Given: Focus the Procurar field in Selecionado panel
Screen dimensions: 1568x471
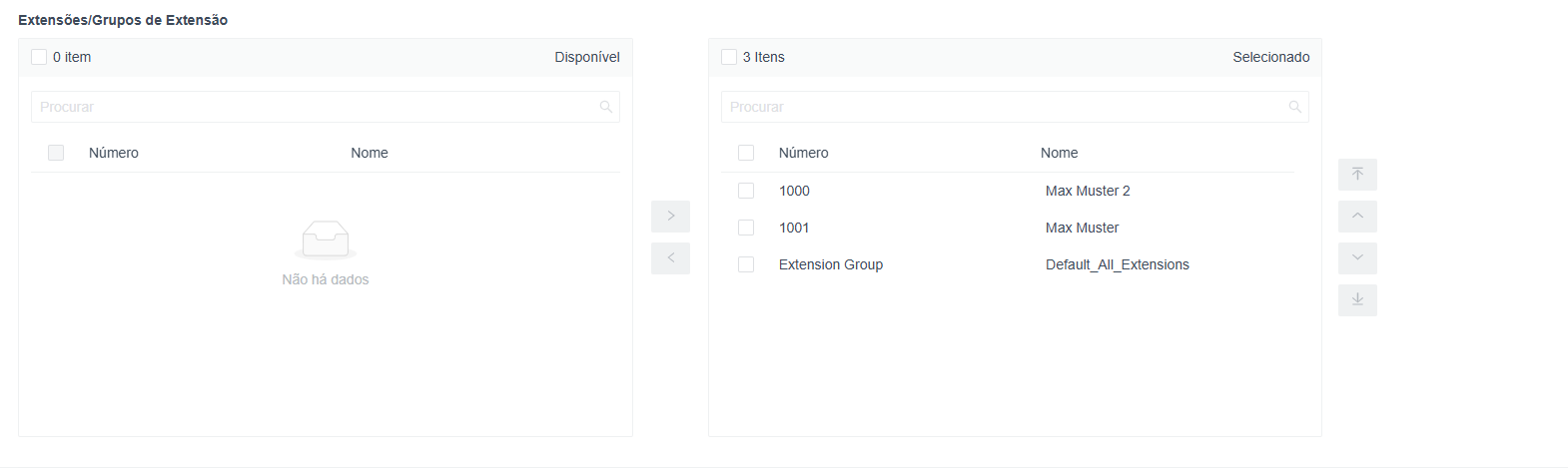Looking at the screenshot, I should (x=1015, y=107).
